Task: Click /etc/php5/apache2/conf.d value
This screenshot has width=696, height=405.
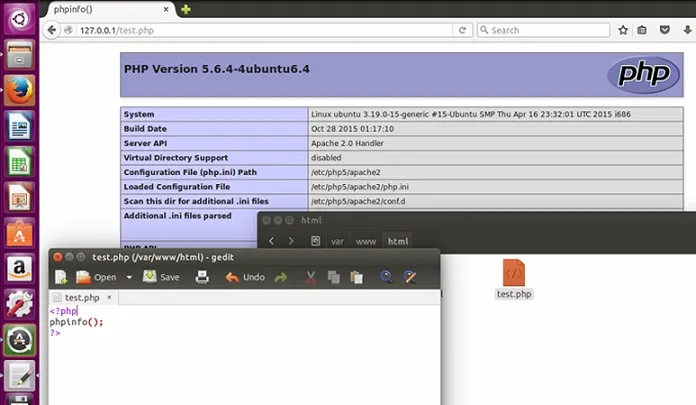Action: [x=358, y=201]
